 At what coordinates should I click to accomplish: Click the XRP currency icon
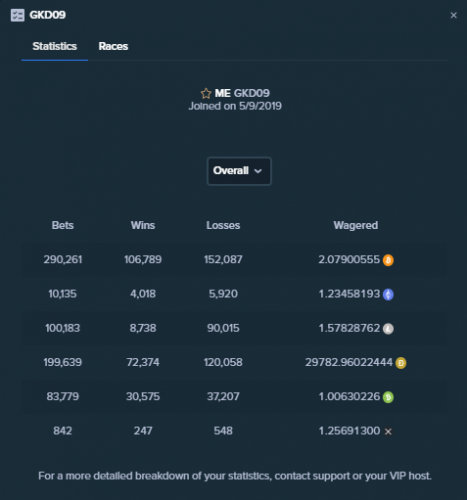click(x=388, y=432)
